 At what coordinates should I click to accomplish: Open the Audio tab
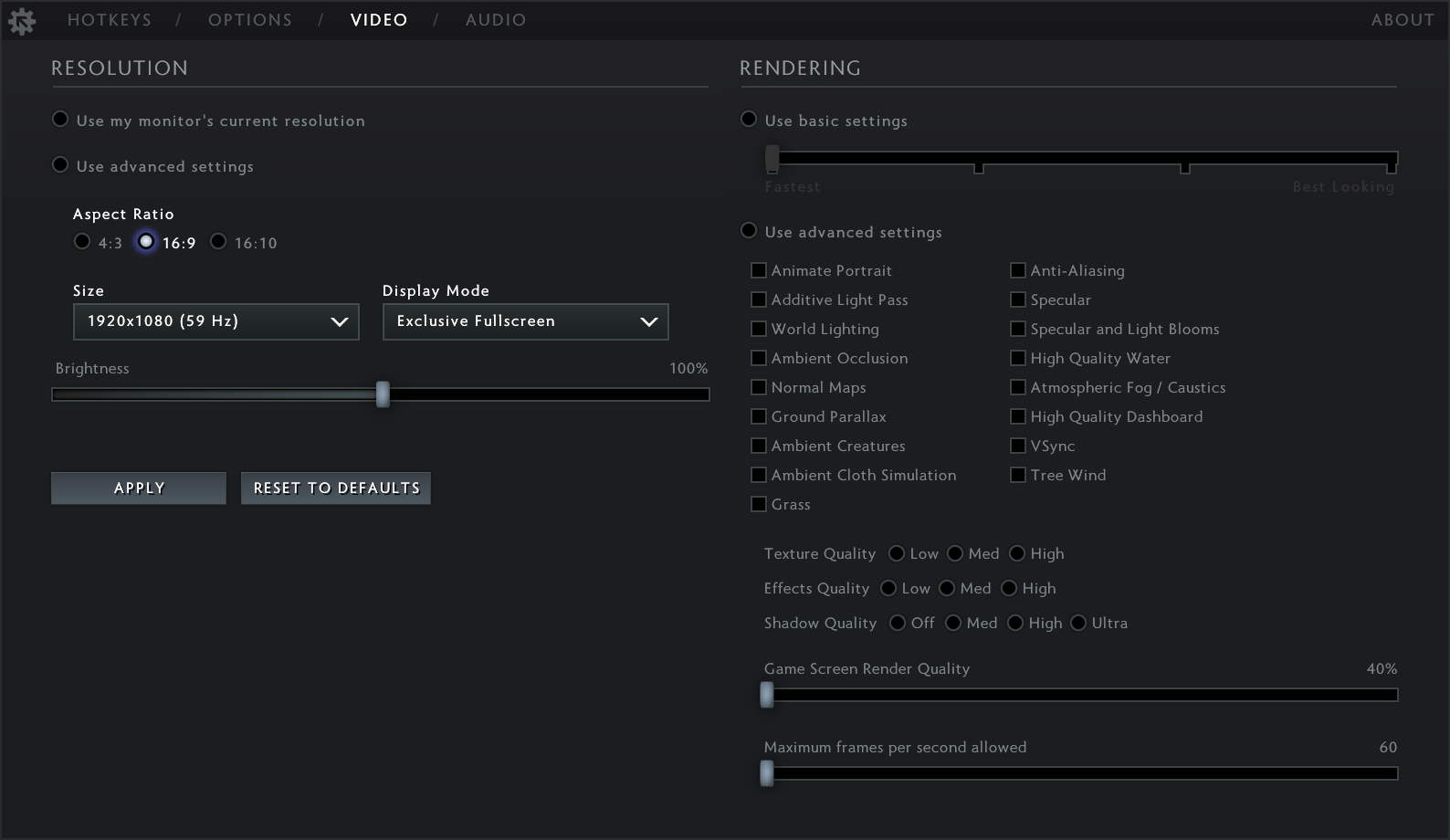click(496, 20)
